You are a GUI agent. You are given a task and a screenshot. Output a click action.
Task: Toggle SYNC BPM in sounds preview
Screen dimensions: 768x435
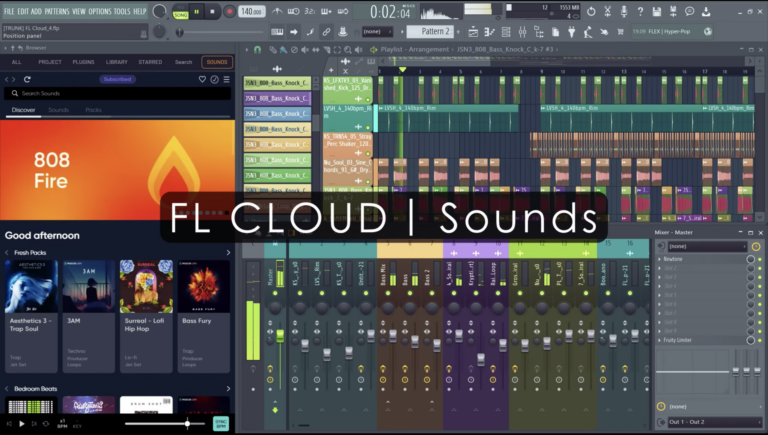[x=221, y=423]
